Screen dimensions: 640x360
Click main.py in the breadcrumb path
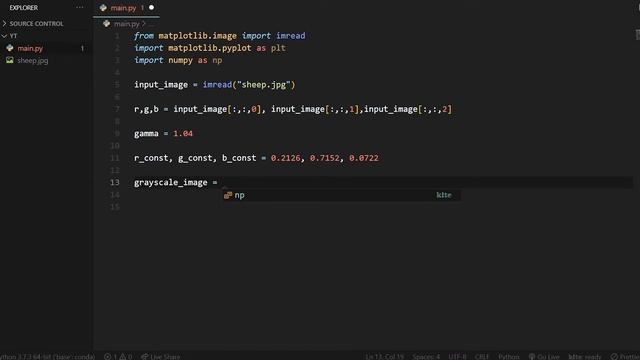point(127,24)
